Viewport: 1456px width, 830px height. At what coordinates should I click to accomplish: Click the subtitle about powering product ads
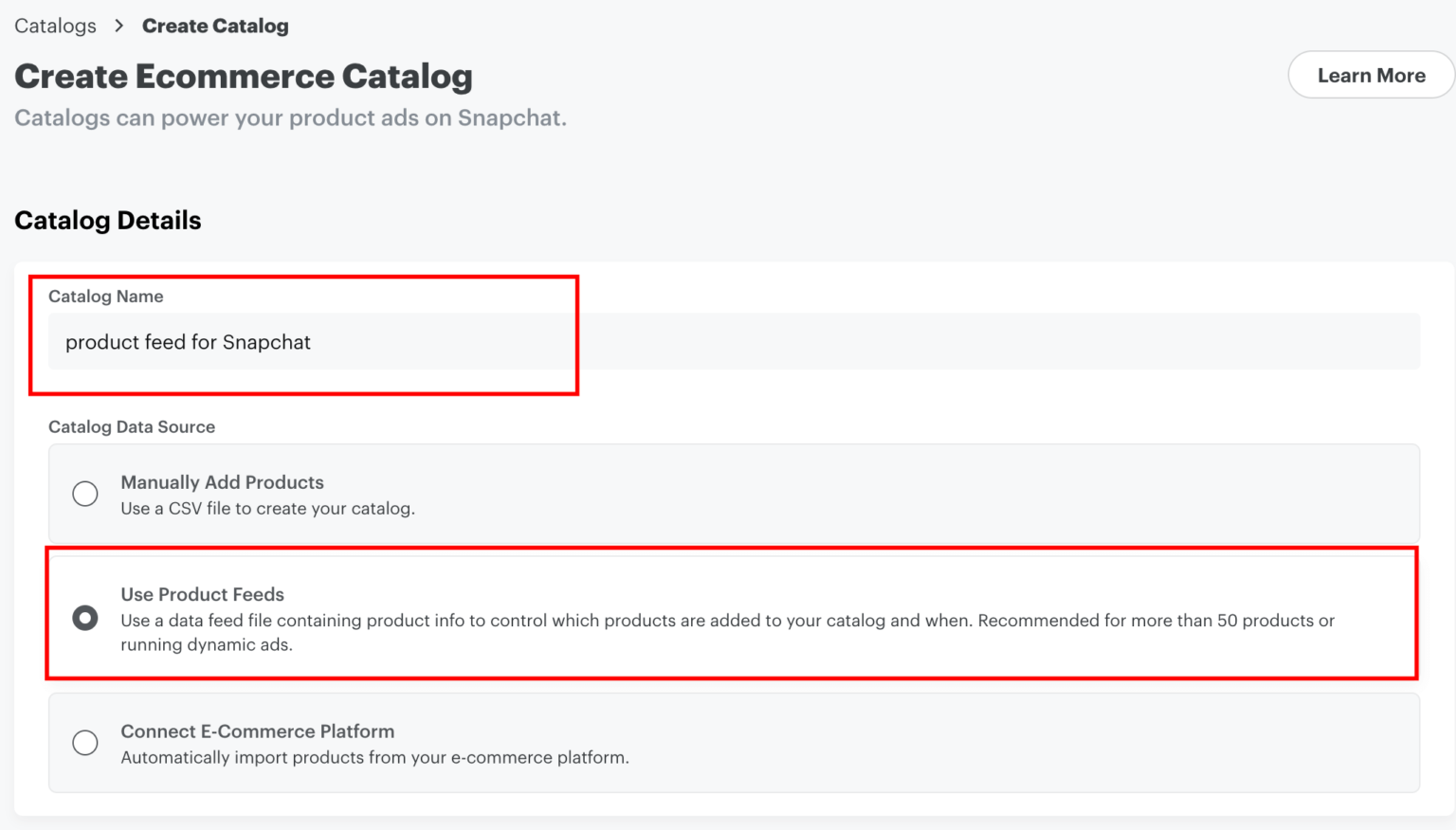290,117
